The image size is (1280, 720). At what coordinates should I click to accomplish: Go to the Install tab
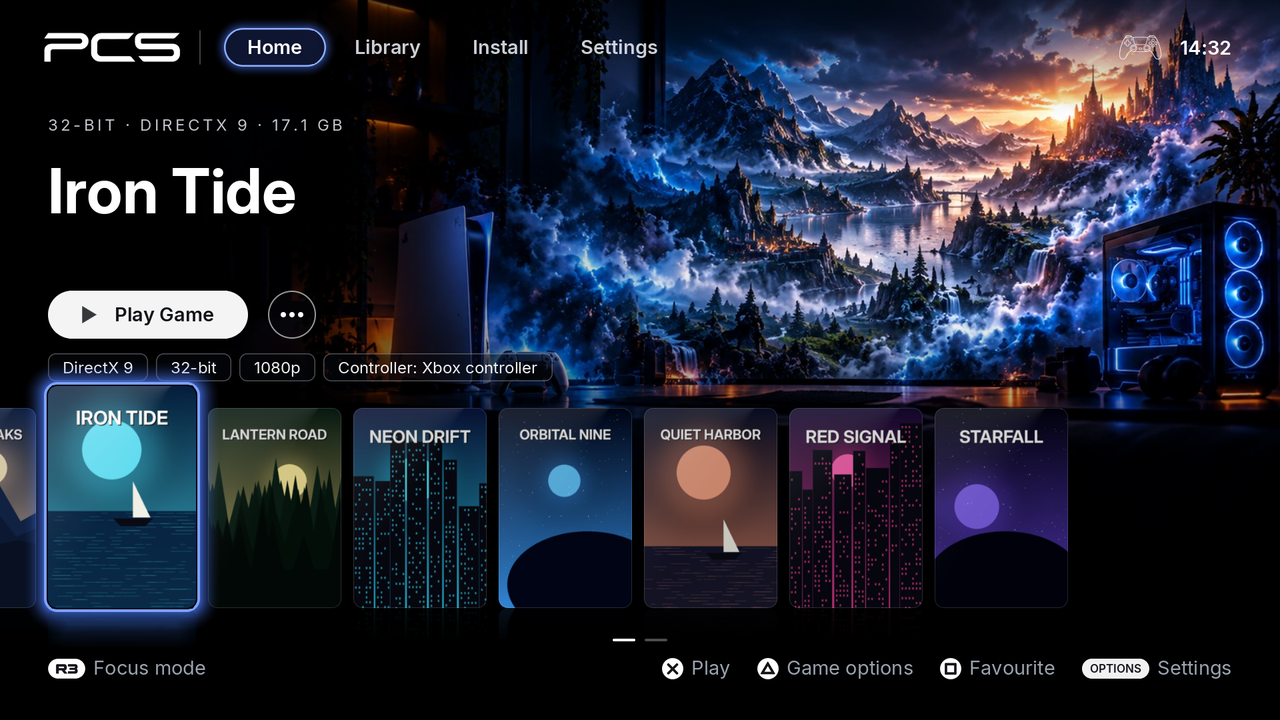(500, 47)
